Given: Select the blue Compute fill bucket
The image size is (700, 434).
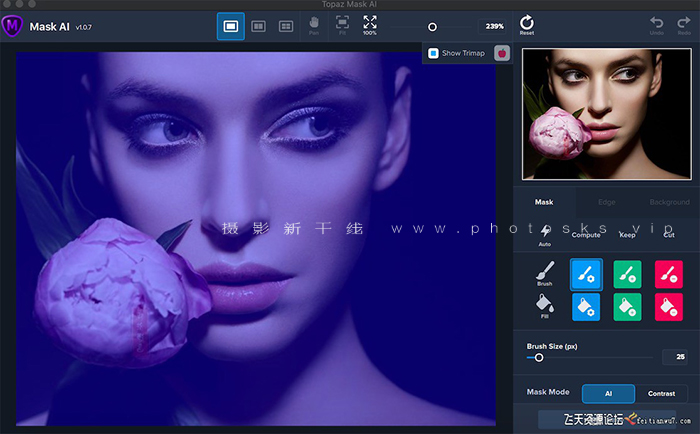Looking at the screenshot, I should pos(586,307).
